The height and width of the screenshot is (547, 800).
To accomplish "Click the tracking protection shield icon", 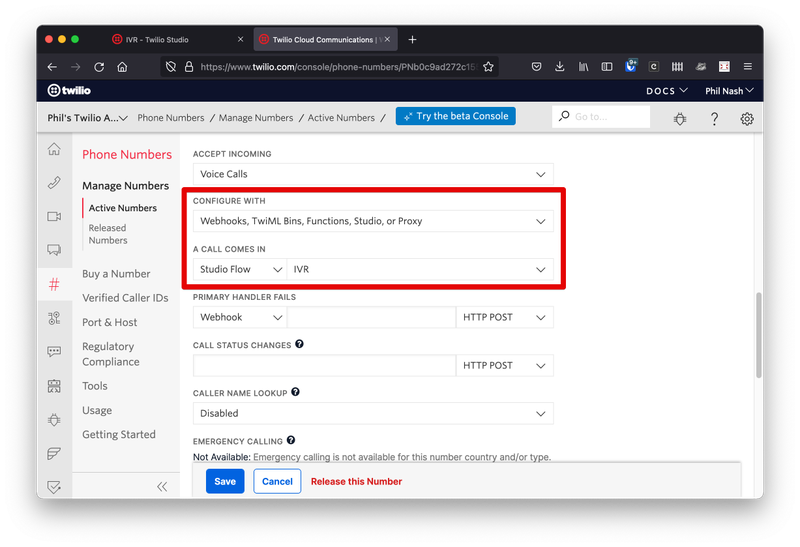I will tap(171, 67).
